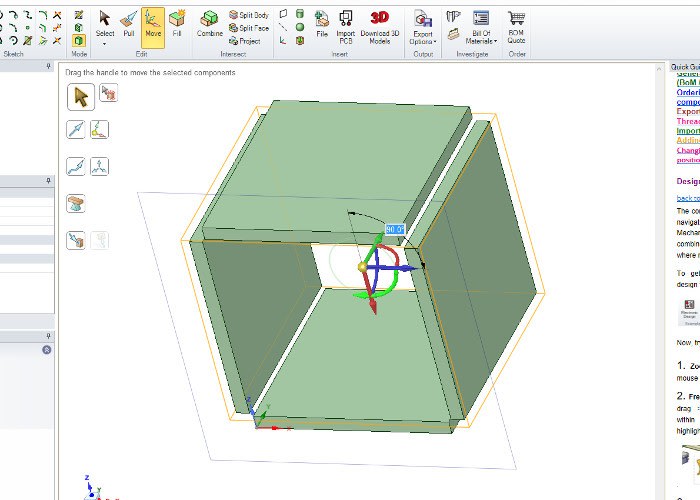Click the yellow center ball of Move handle
Image resolution: width=700 pixels, height=500 pixels.
point(362,267)
